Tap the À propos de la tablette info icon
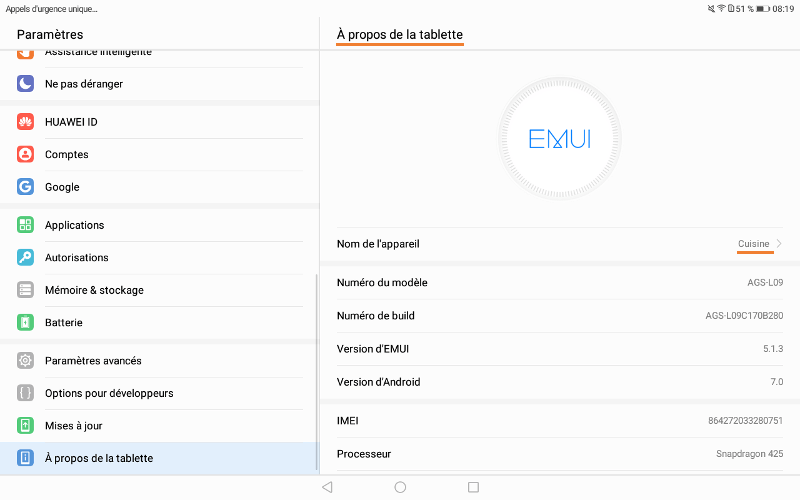Screen dimensions: 800x500 pos(26,458)
